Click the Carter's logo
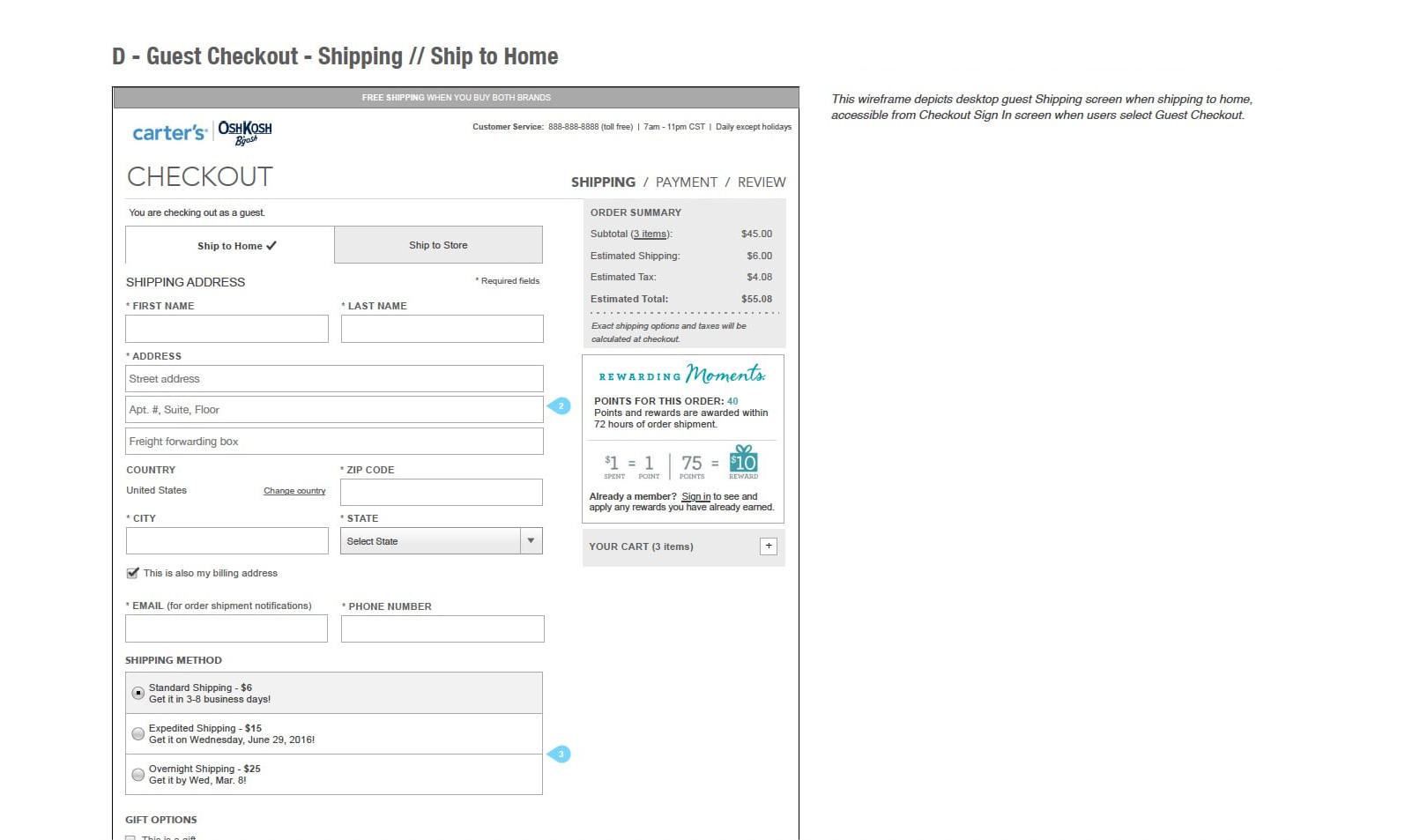 169,133
